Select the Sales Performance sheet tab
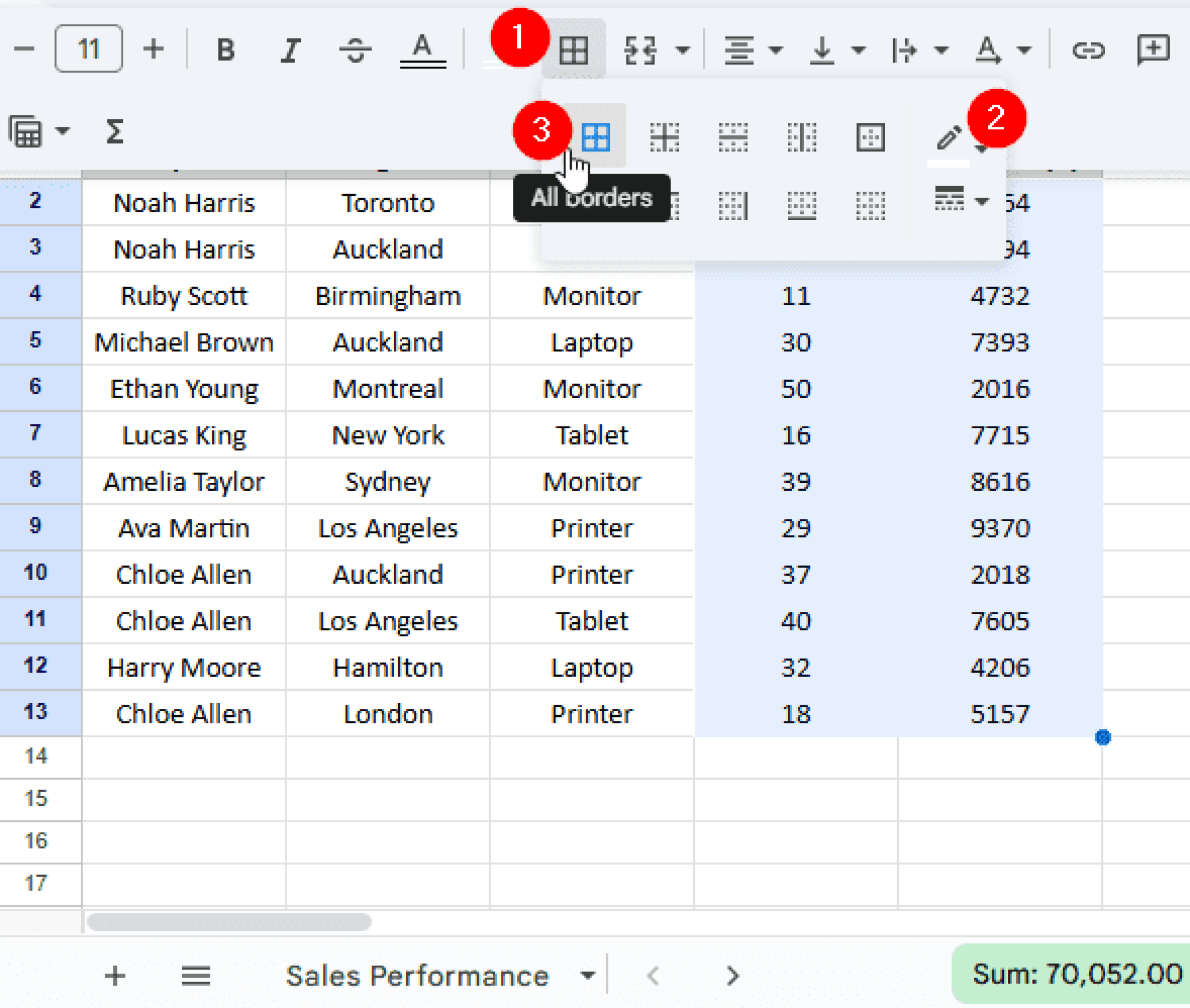The height and width of the screenshot is (1008, 1190). 415,976
